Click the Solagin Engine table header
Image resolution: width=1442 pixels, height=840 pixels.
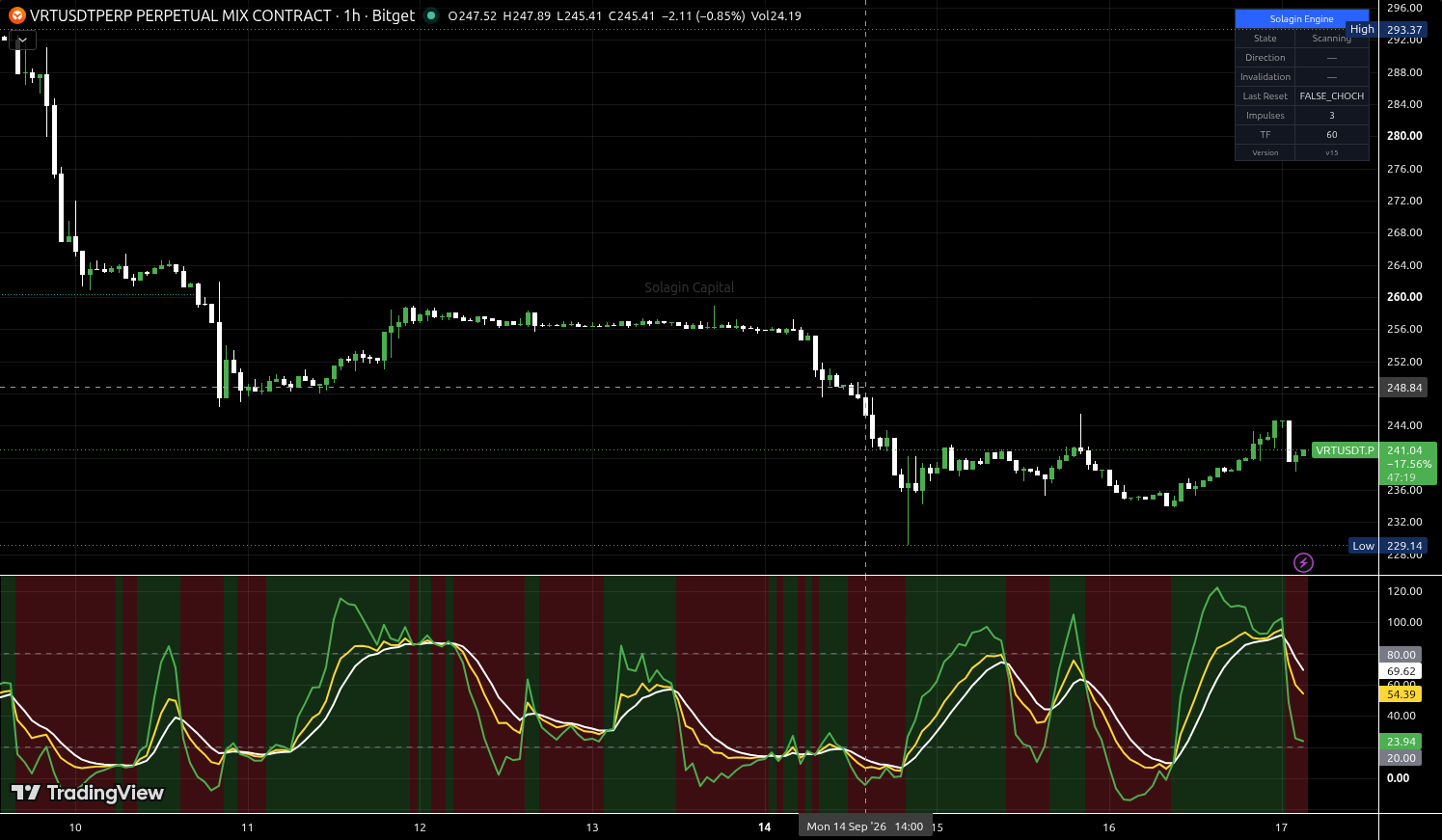(x=1301, y=19)
